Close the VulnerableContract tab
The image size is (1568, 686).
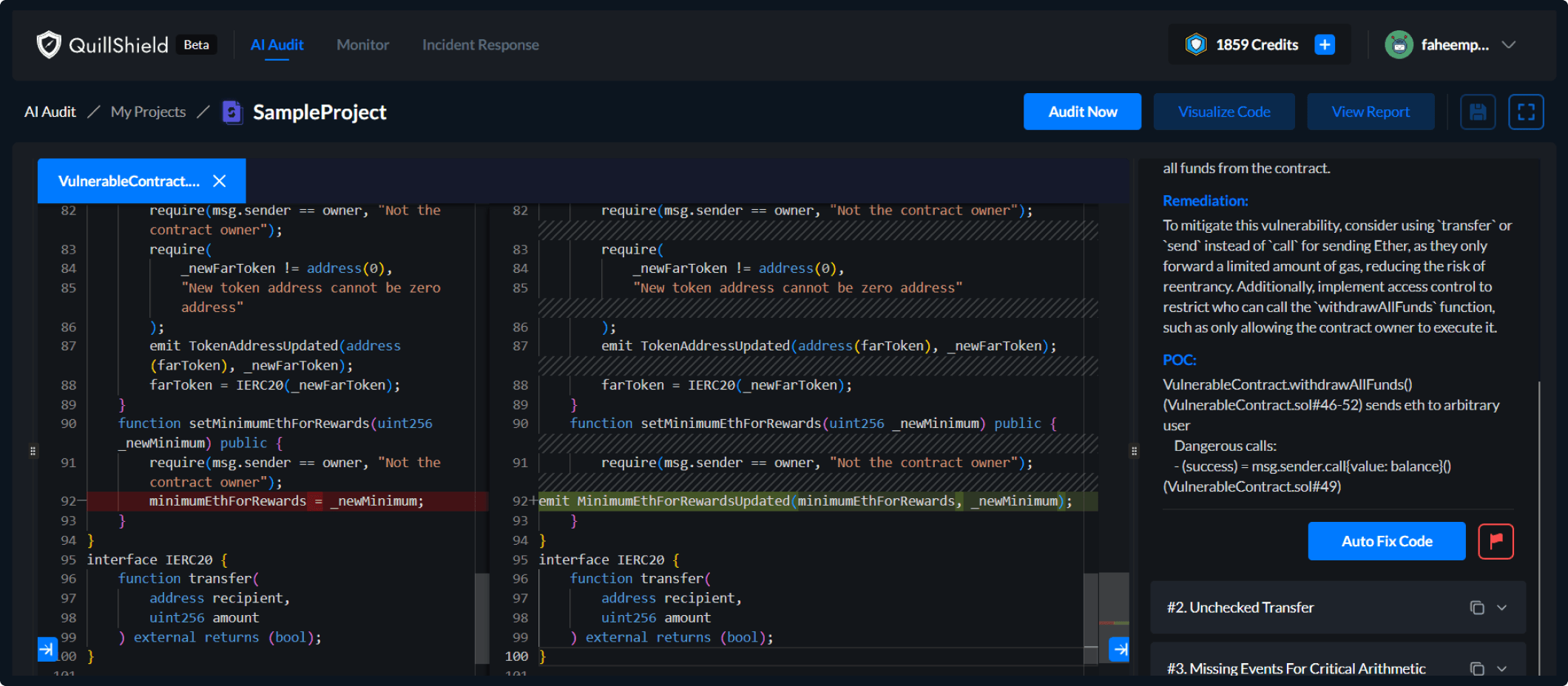[x=219, y=181]
